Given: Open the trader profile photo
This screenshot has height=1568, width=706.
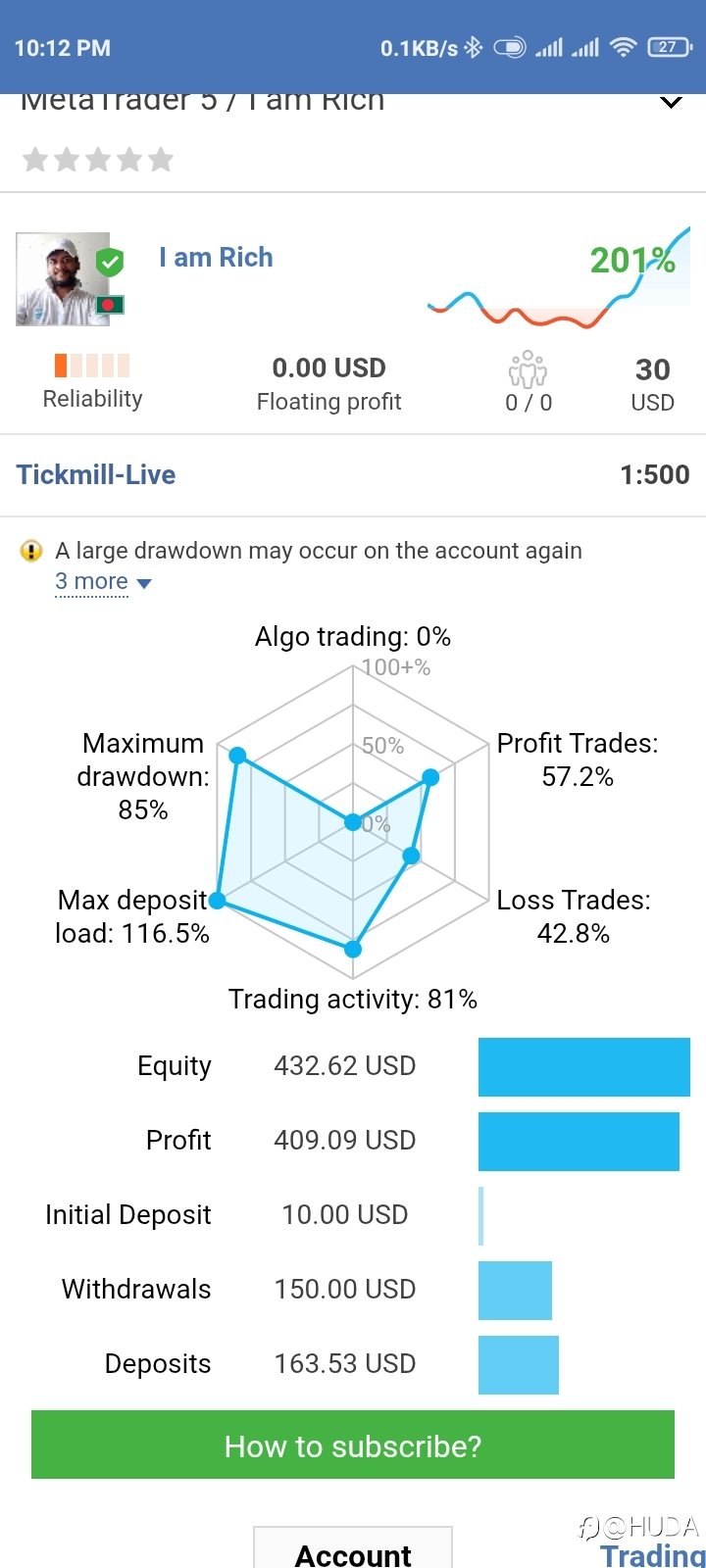Looking at the screenshot, I should [x=61, y=278].
